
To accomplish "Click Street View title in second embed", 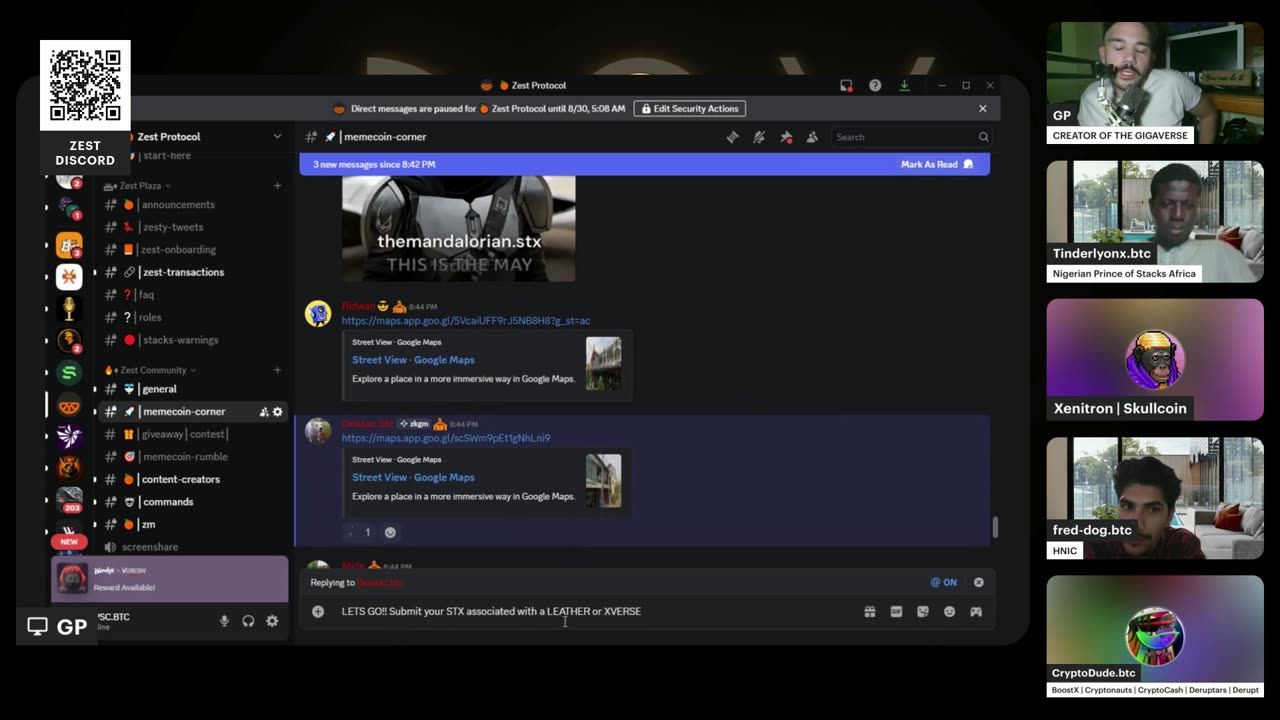I will click(x=413, y=478).
